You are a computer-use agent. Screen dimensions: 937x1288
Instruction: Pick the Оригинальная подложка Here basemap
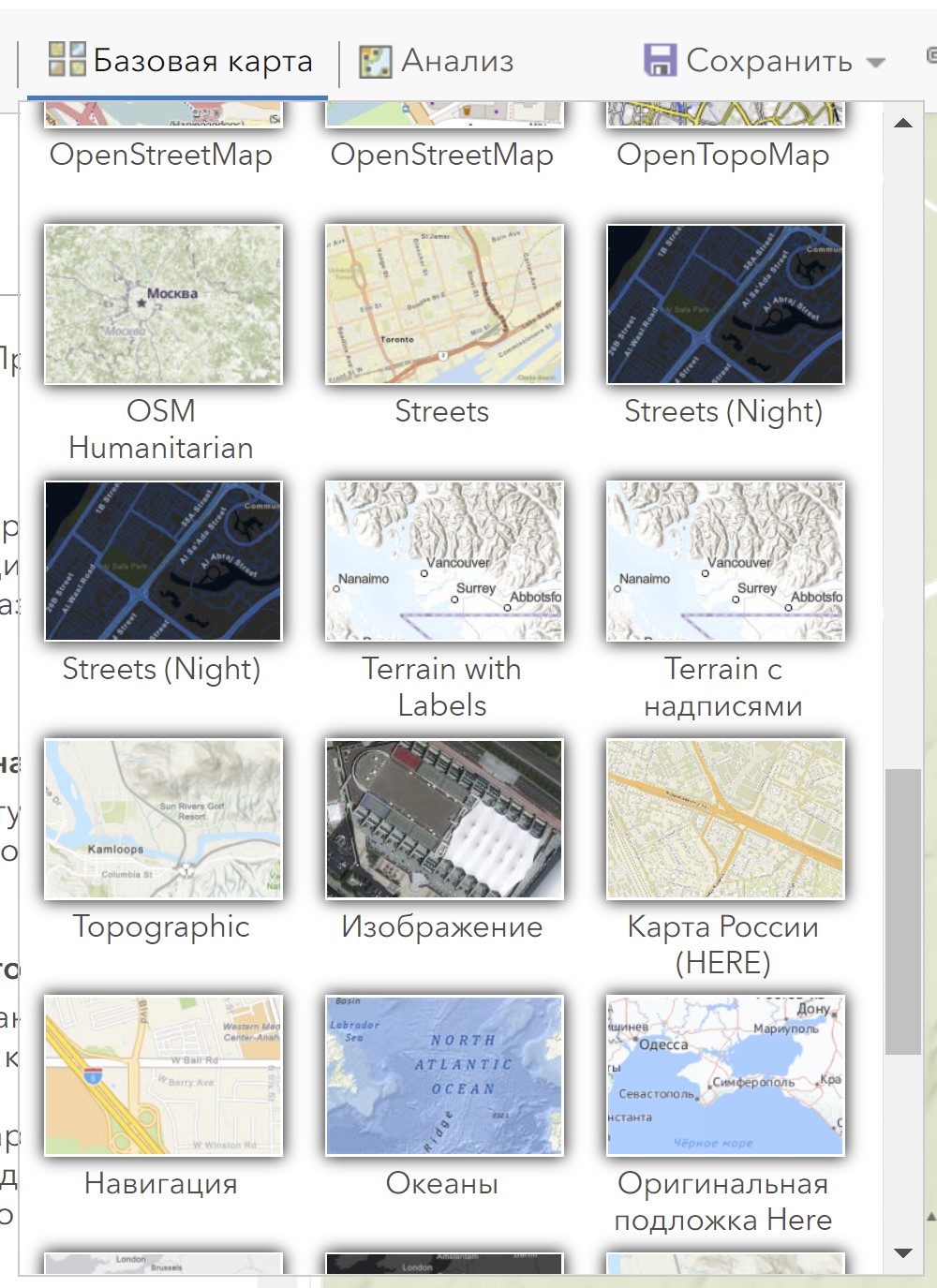point(725,1075)
